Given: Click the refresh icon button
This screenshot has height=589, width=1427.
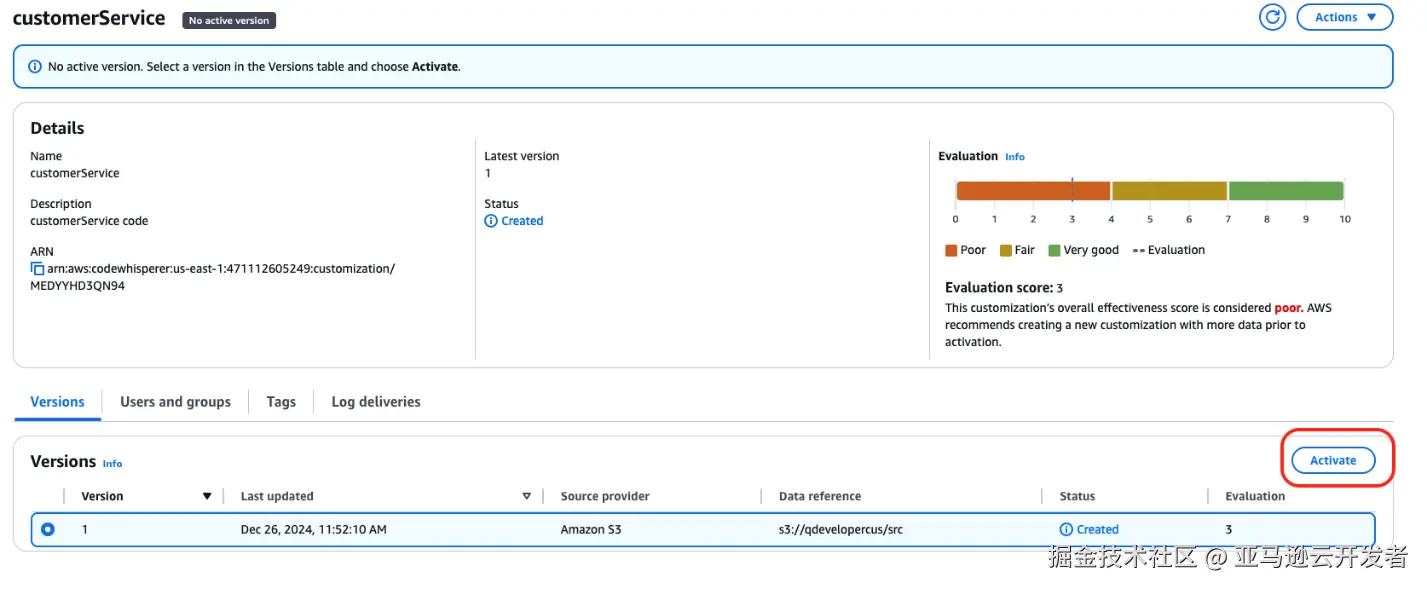Looking at the screenshot, I should pyautogui.click(x=1272, y=17).
